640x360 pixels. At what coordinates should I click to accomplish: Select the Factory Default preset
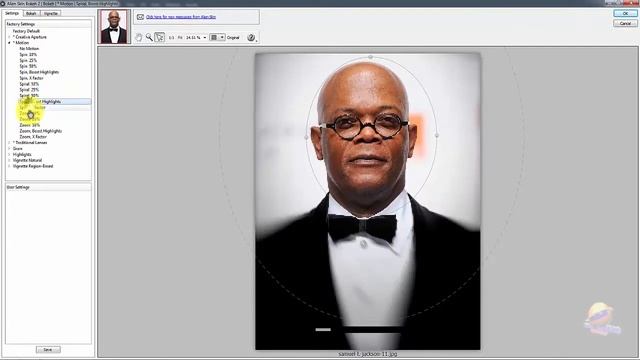[26, 31]
